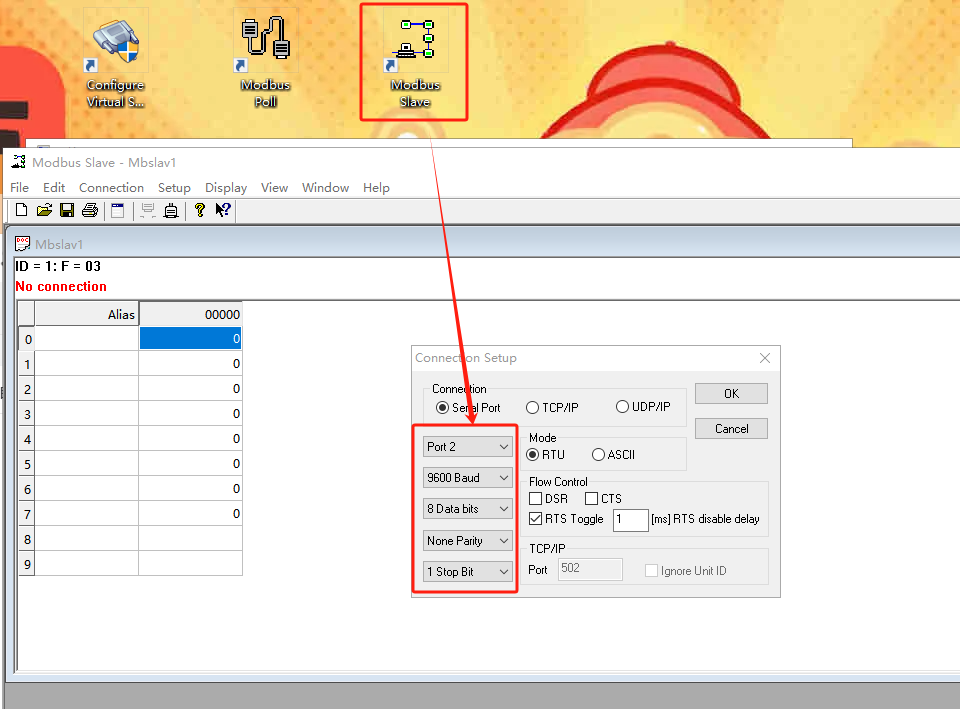The height and width of the screenshot is (709, 960).
Task: Click the RTS disable delay input field
Action: coord(631,520)
